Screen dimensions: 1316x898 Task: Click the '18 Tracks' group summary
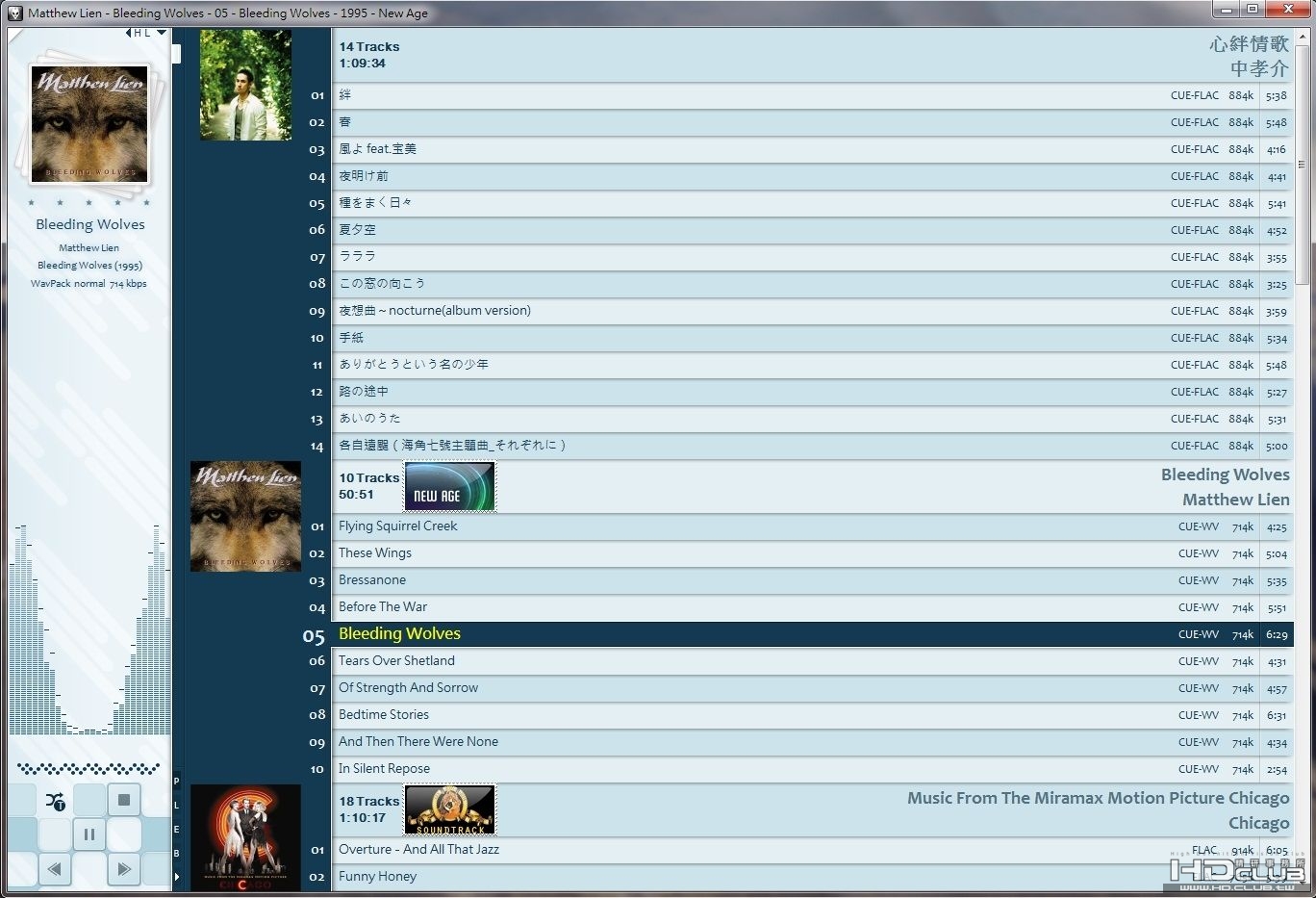(x=368, y=801)
